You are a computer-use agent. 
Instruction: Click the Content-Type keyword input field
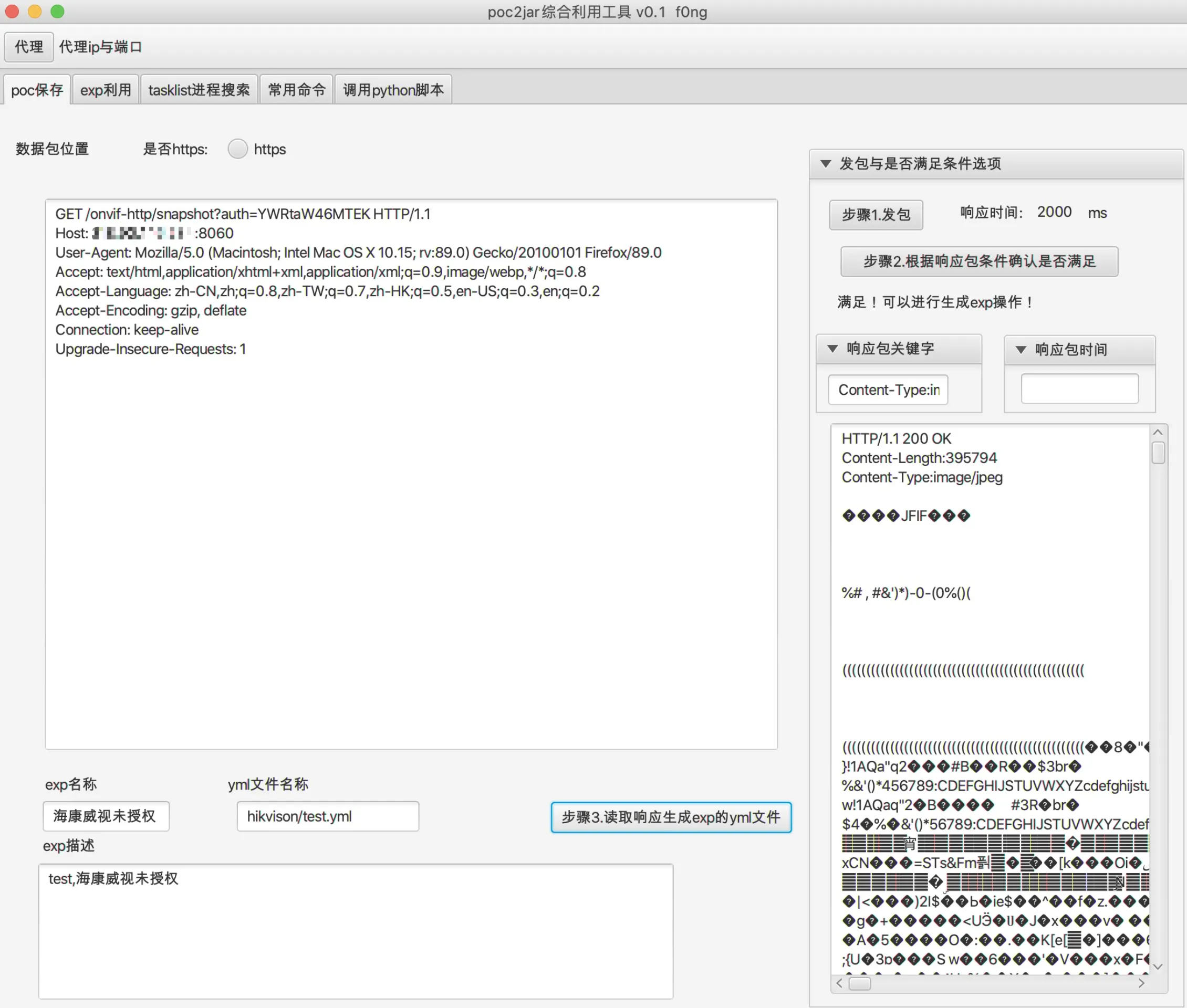coord(888,390)
